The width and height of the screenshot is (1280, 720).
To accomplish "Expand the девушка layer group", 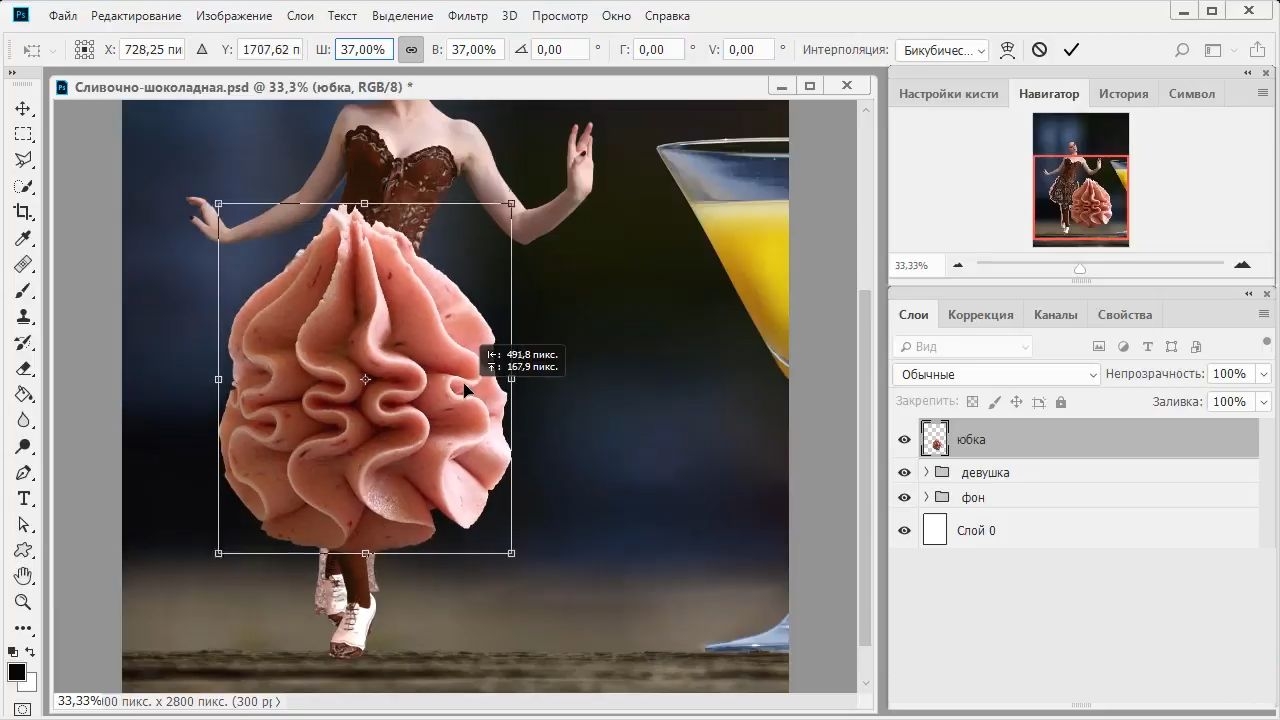I will pyautogui.click(x=926, y=472).
